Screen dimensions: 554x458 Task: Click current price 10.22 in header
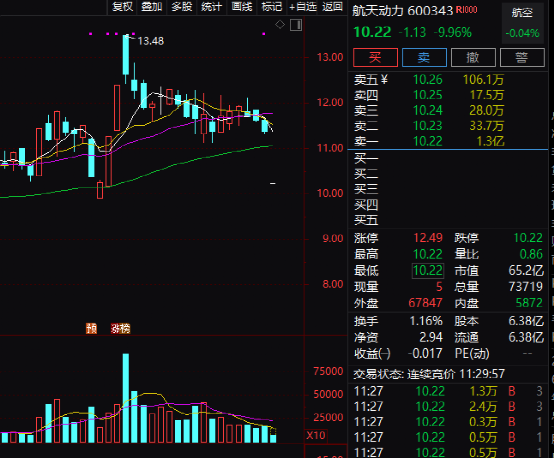[x=372, y=32]
